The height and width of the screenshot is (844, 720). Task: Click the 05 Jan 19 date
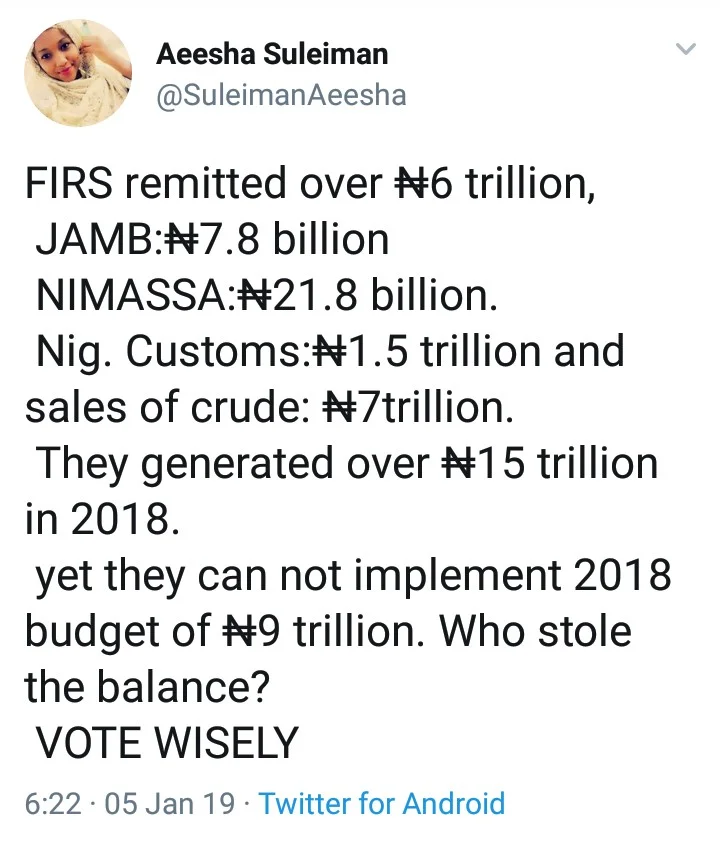tap(170, 804)
